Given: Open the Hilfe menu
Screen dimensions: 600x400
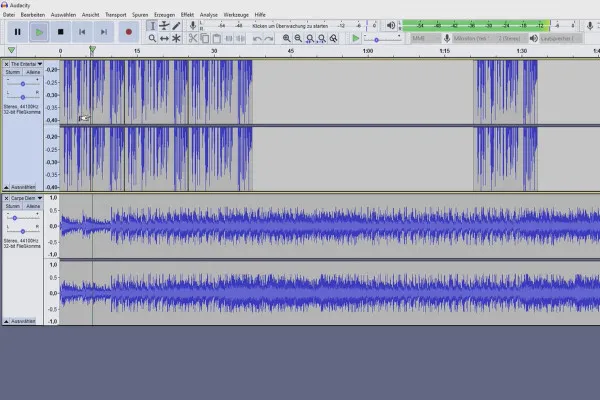Looking at the screenshot, I should [x=260, y=15].
